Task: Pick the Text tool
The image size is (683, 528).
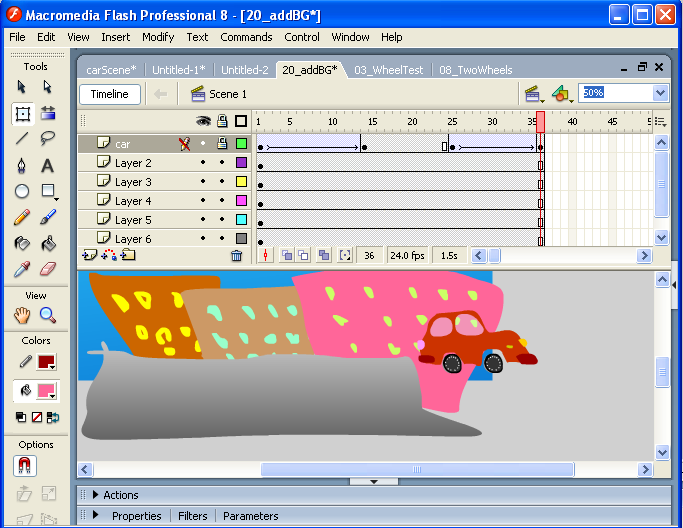Action: (47, 165)
